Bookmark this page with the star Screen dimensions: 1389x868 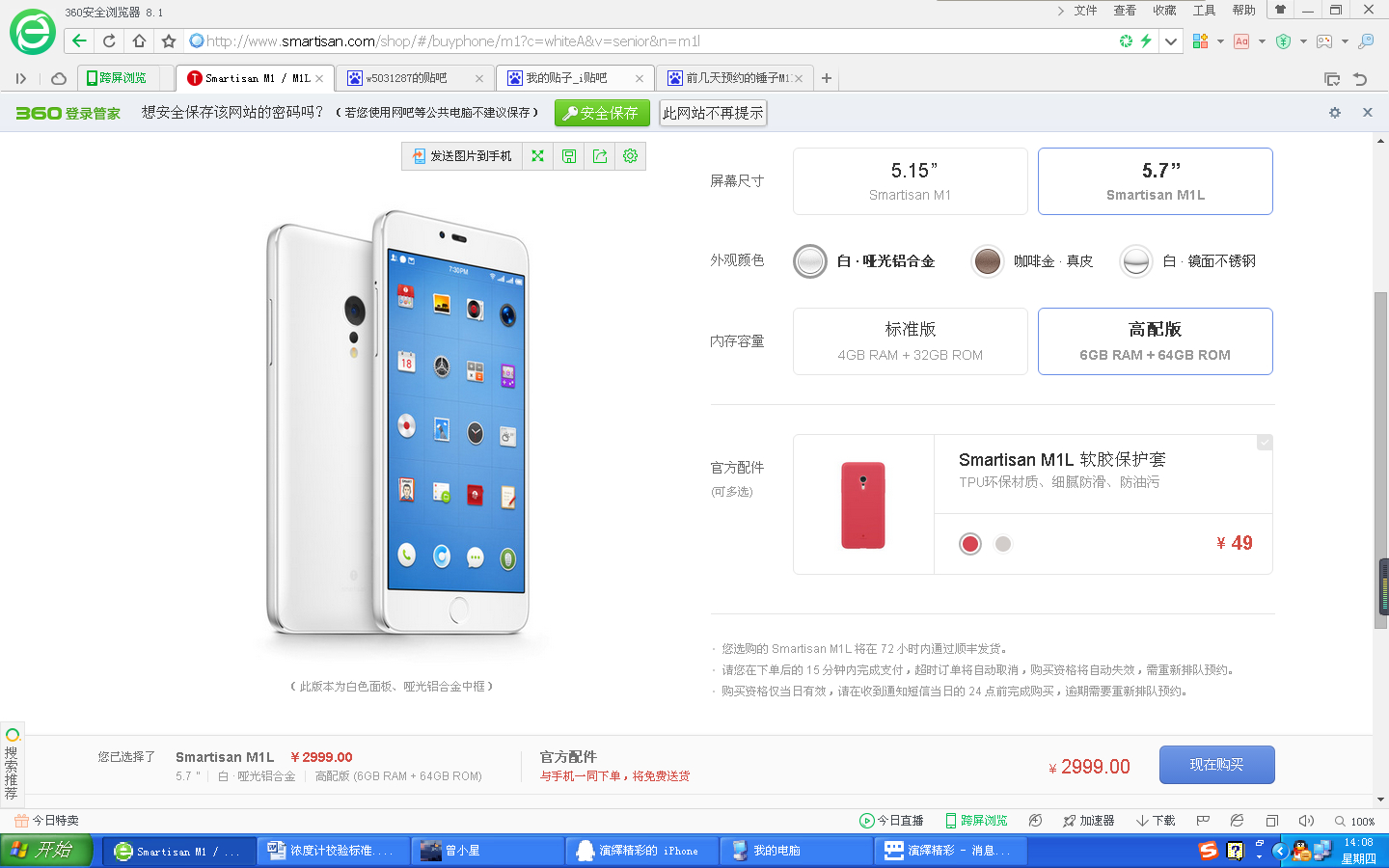(169, 41)
